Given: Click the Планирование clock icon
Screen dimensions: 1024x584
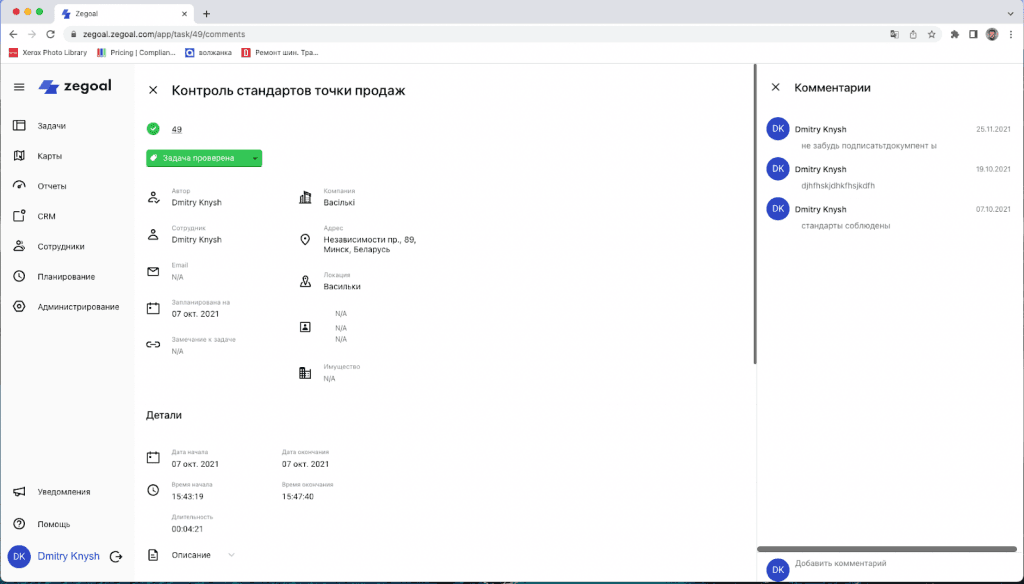Looking at the screenshot, I should 19,276.
